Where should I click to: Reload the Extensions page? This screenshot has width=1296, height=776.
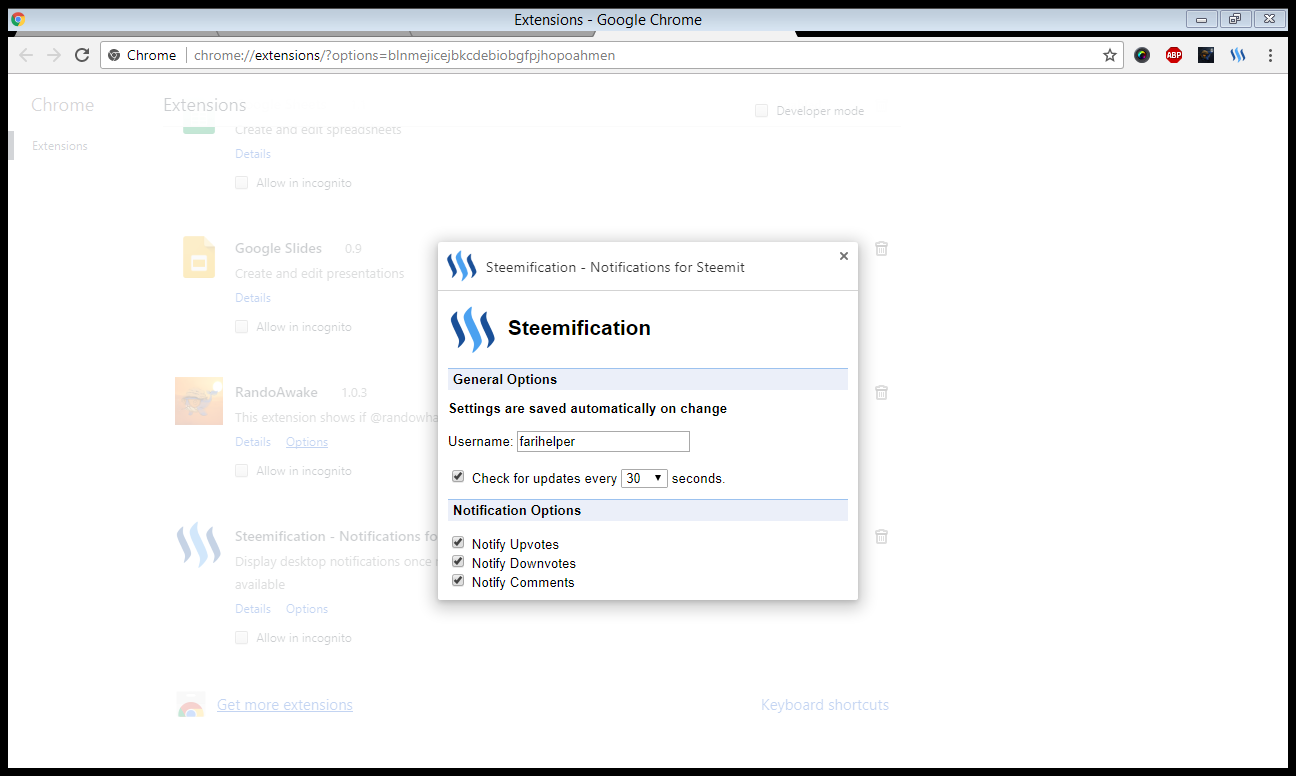click(82, 55)
